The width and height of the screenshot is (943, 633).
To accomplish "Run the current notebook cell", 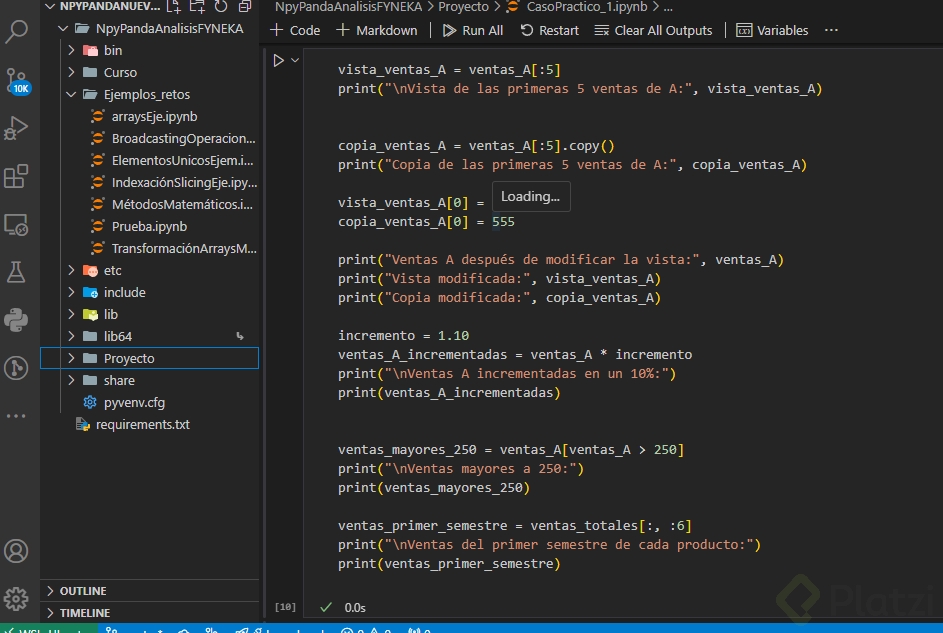I will [x=279, y=60].
